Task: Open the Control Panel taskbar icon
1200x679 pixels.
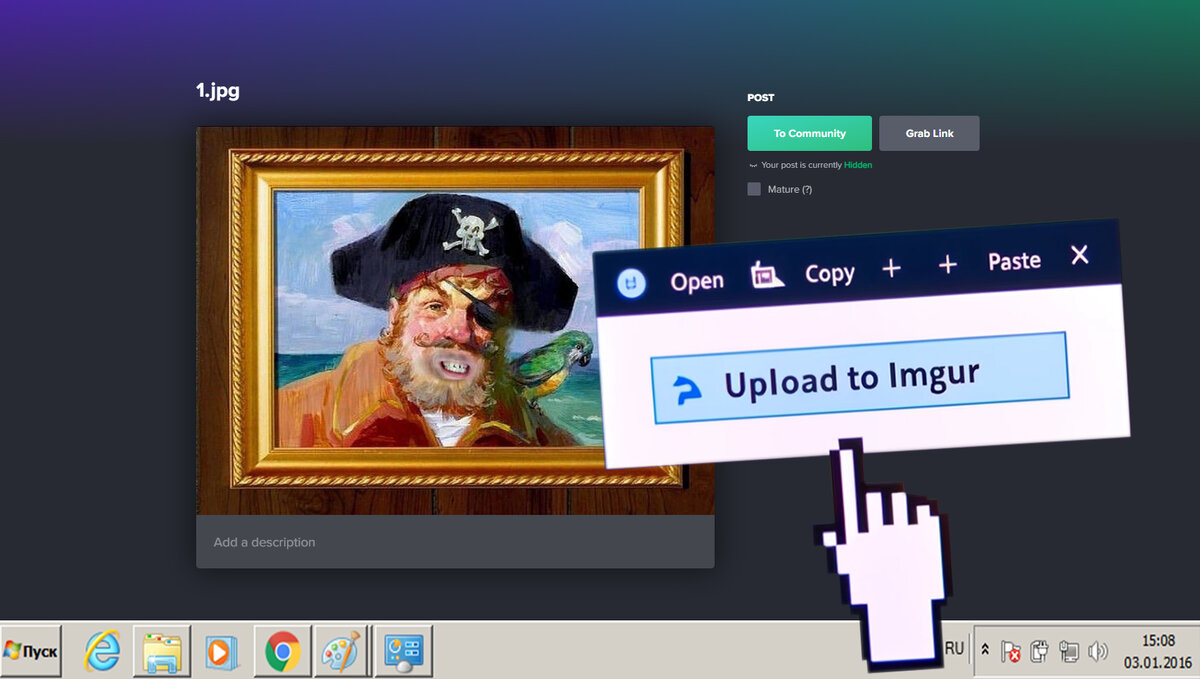Action: tap(404, 652)
